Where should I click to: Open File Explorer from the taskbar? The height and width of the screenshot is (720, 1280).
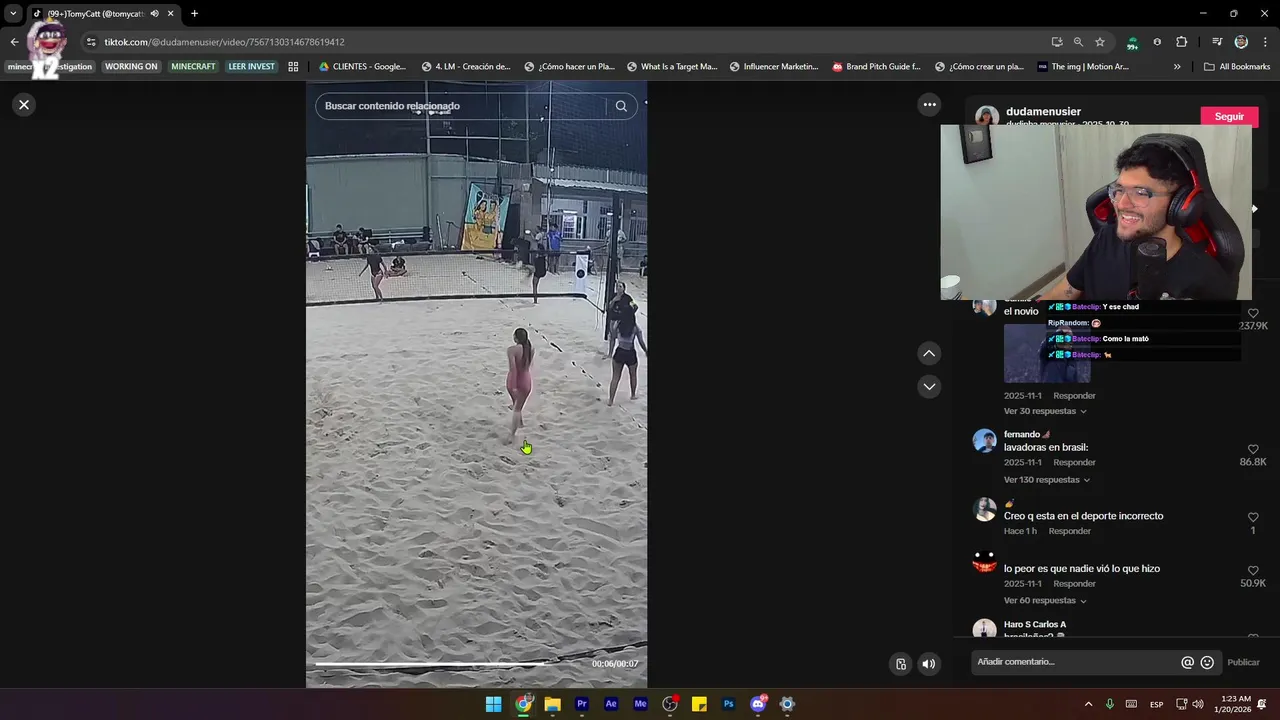552,704
